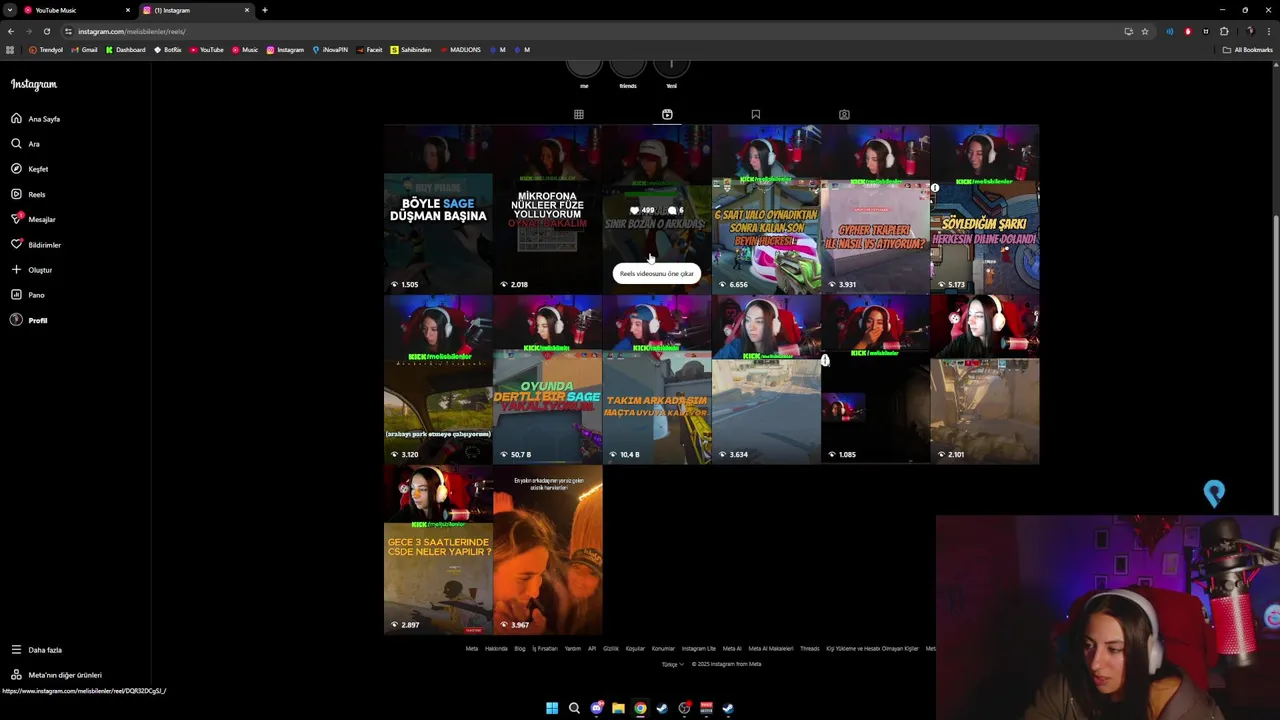The height and width of the screenshot is (720, 1280).
Task: Open the Chrome extensions puzzle icon
Action: 1224,31
